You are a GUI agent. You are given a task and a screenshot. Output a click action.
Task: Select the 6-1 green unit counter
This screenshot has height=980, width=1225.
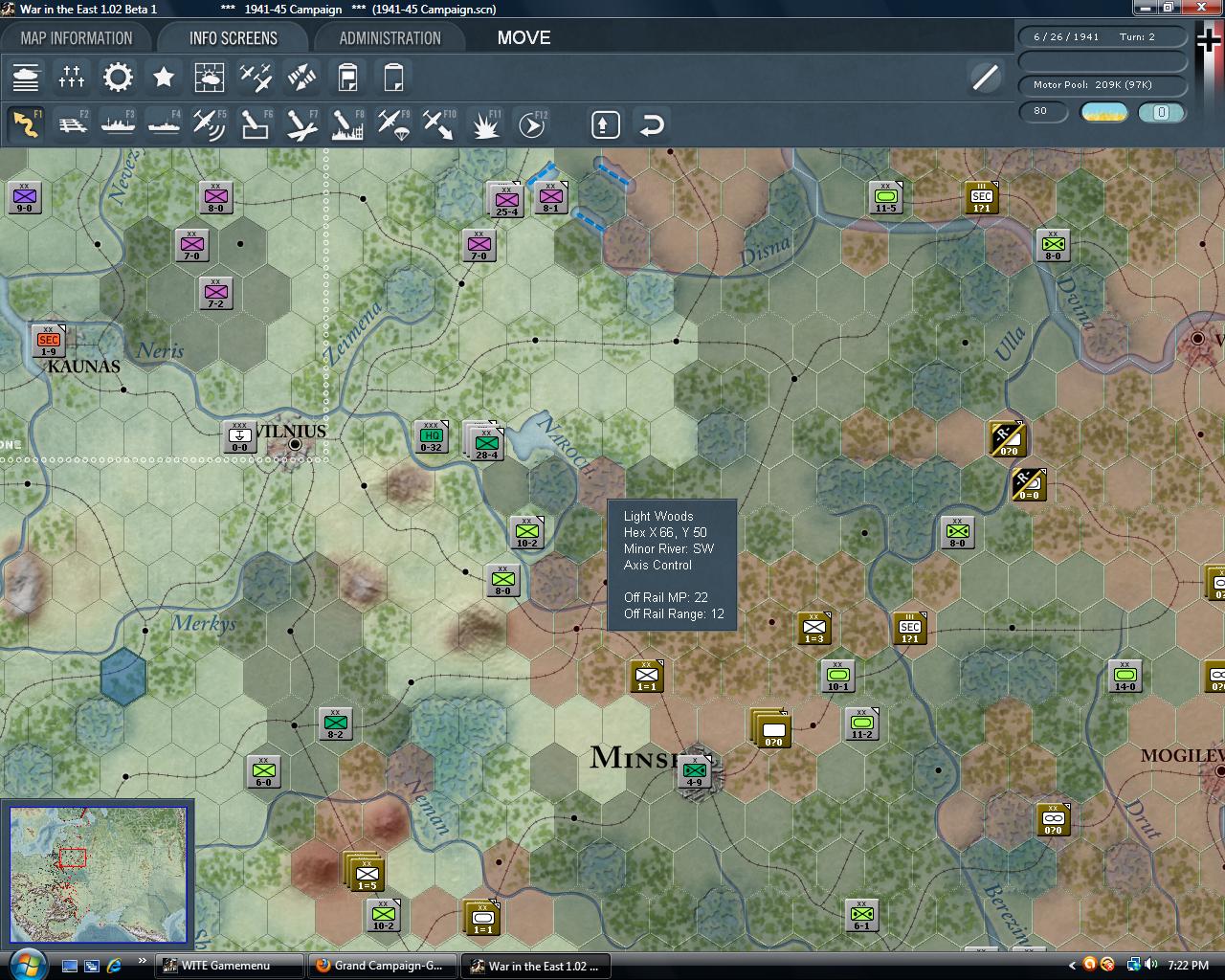pyautogui.click(x=862, y=916)
